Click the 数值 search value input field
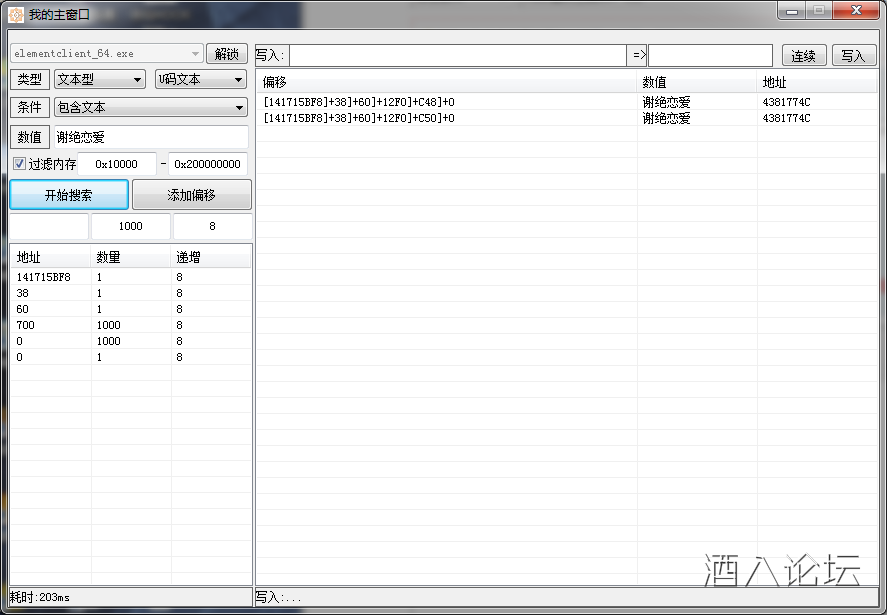The image size is (887, 615). (x=149, y=137)
